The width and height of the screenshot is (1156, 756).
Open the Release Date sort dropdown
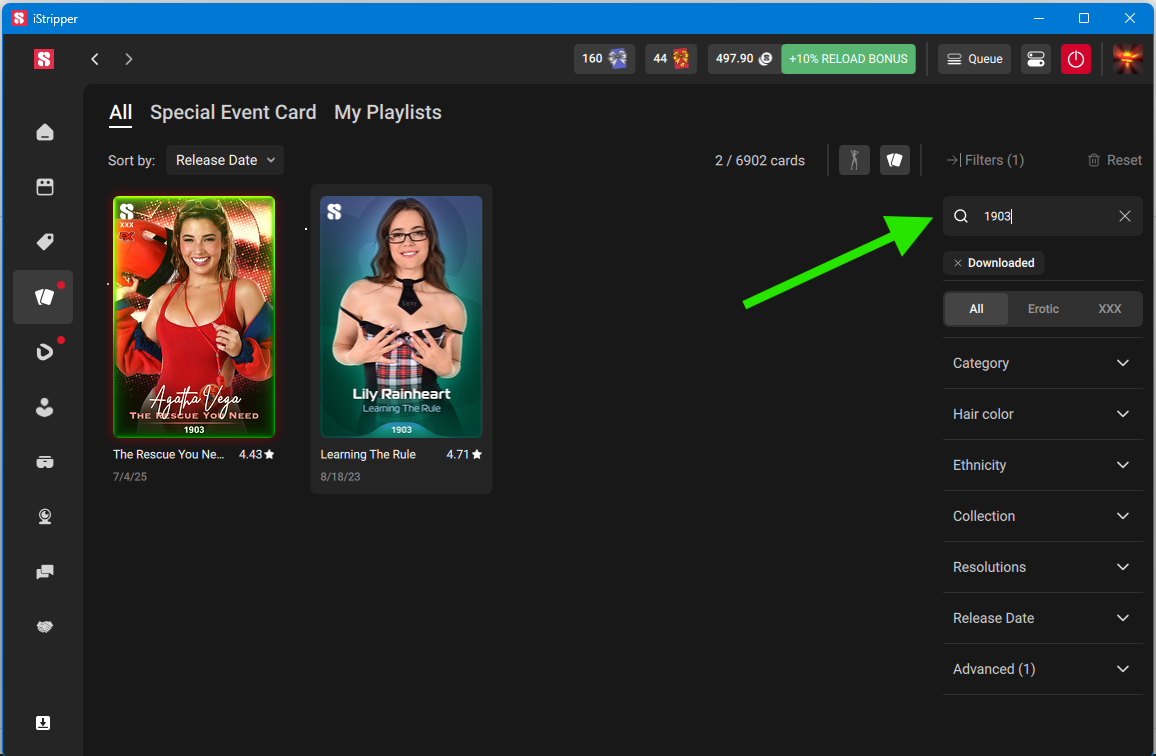pyautogui.click(x=225, y=160)
